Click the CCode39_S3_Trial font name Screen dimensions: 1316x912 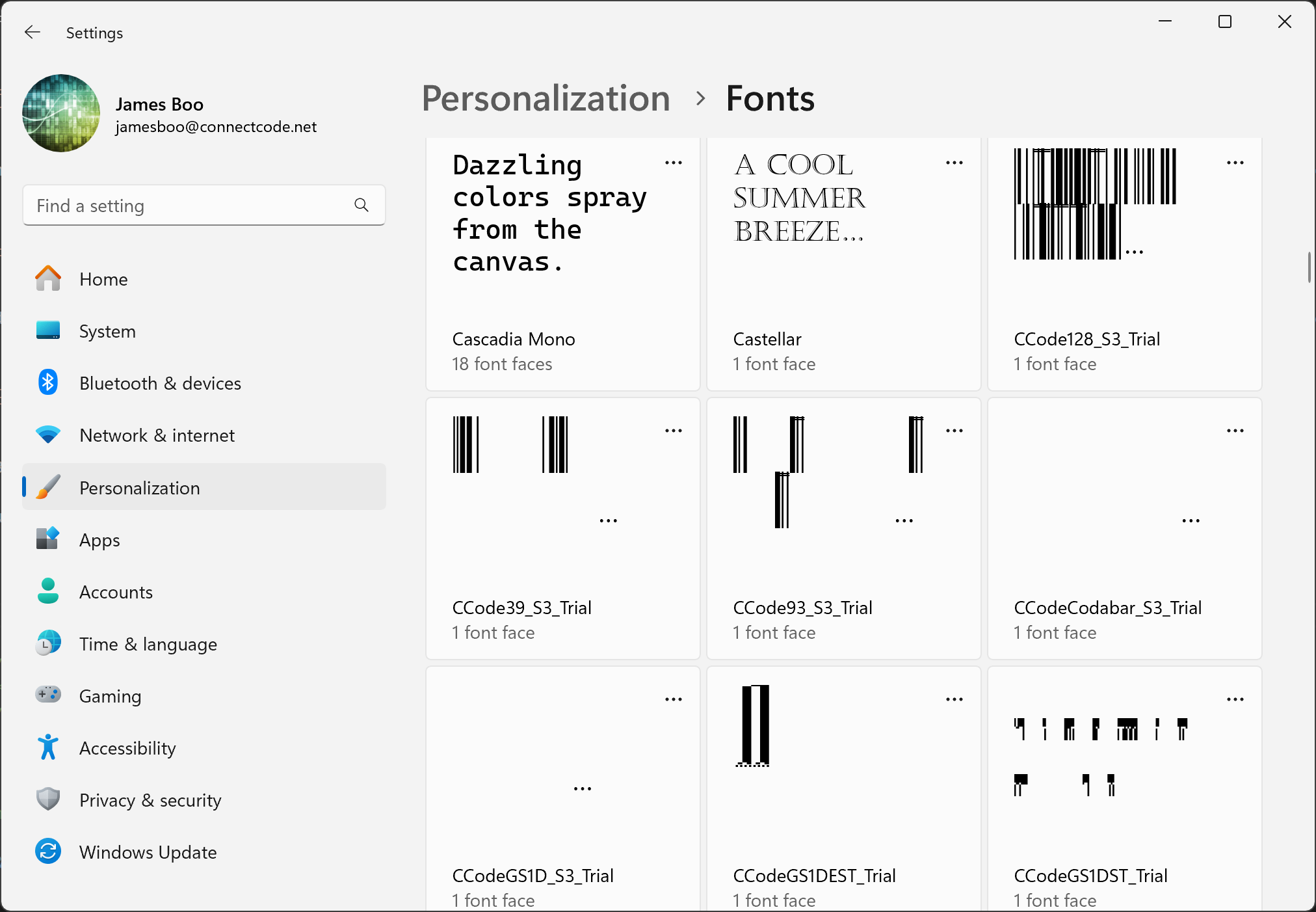(521, 608)
